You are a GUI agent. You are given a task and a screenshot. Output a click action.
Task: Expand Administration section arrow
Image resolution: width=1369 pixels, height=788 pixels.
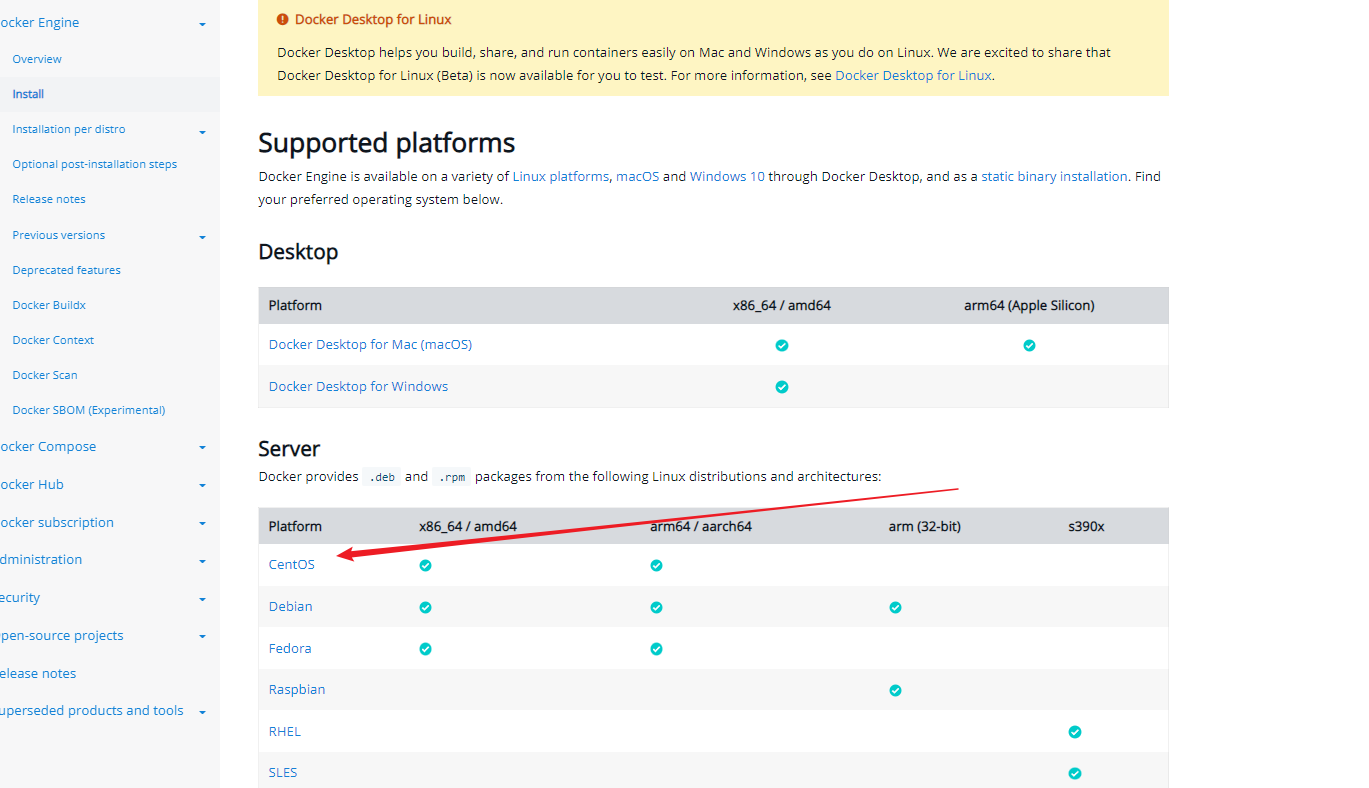[203, 561]
